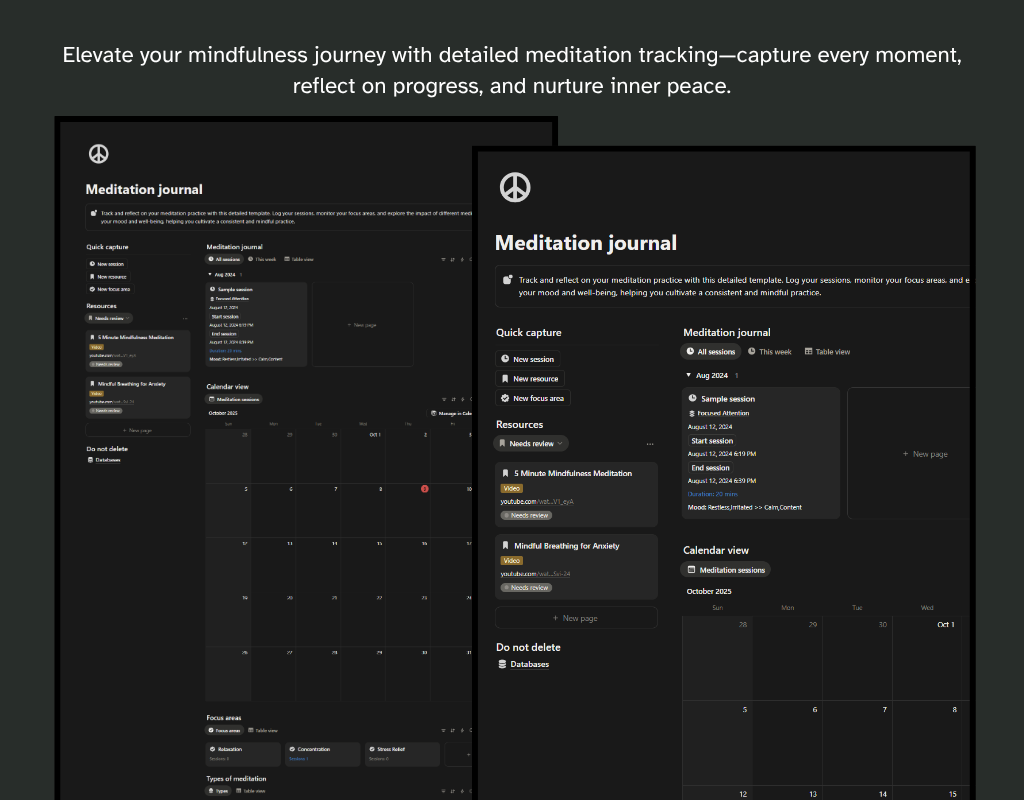Click the sort icon in the background Calendar view toolbar
This screenshot has width=1024, height=800.
pyautogui.click(x=453, y=399)
